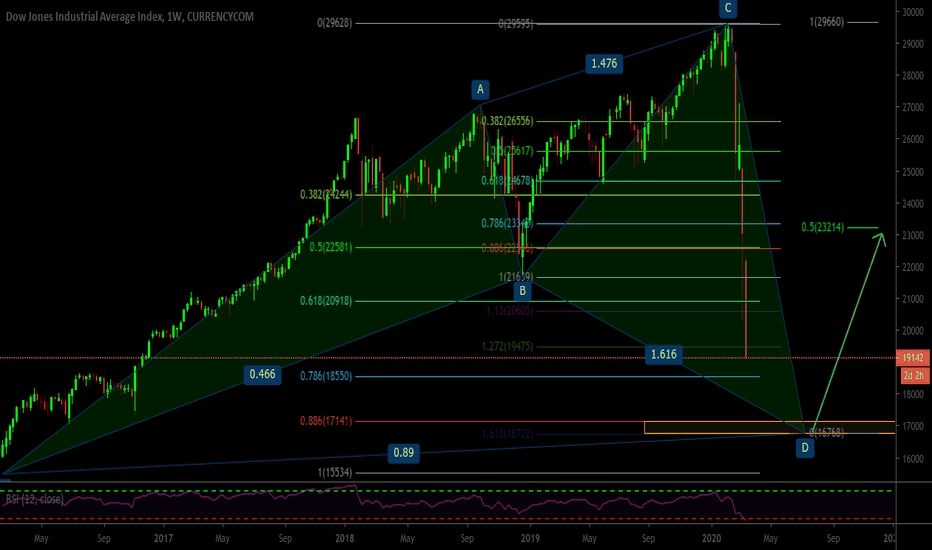Click the 1(21659) retracement label
The image size is (932, 550).
tap(516, 276)
